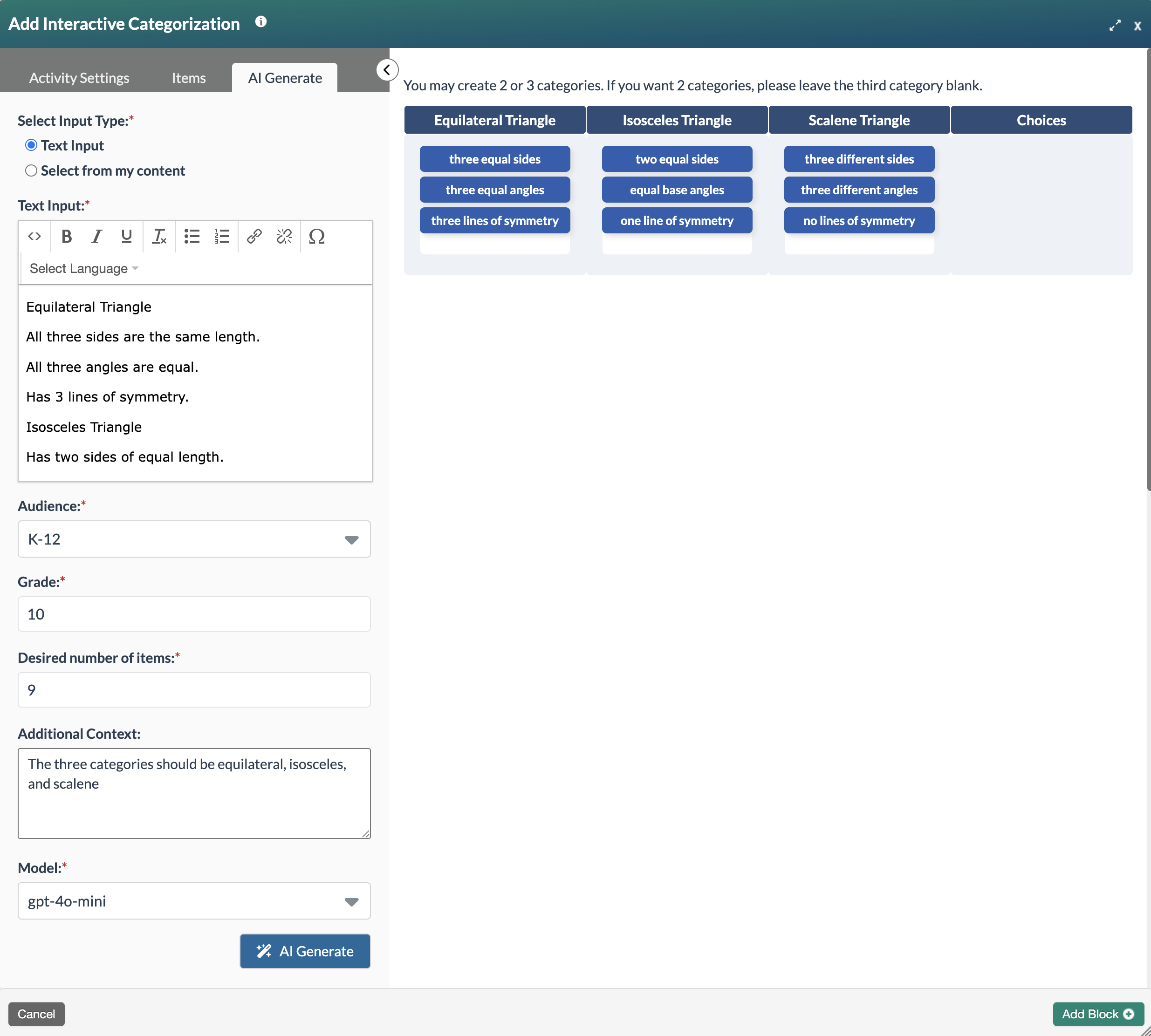Click the insert link icon
The image size is (1151, 1036).
pos(254,236)
